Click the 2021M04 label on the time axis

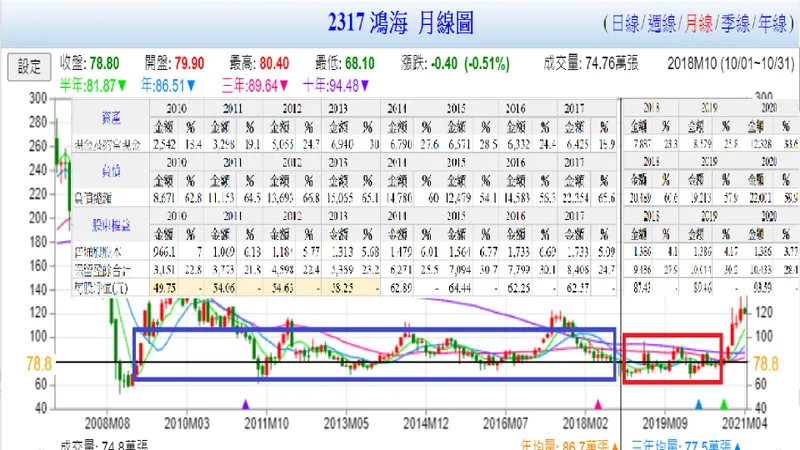(x=744, y=423)
